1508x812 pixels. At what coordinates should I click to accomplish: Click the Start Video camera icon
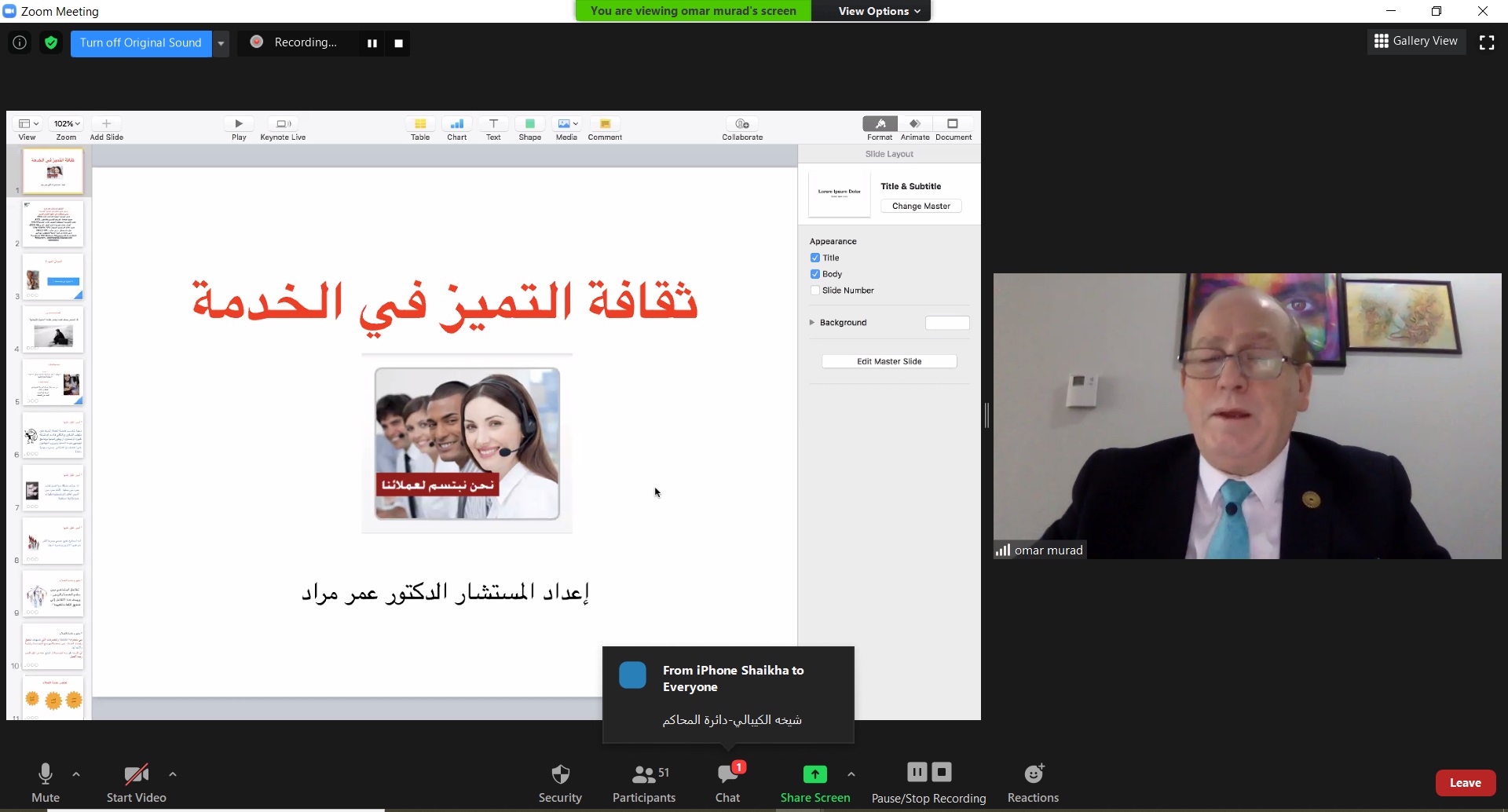tap(136, 775)
